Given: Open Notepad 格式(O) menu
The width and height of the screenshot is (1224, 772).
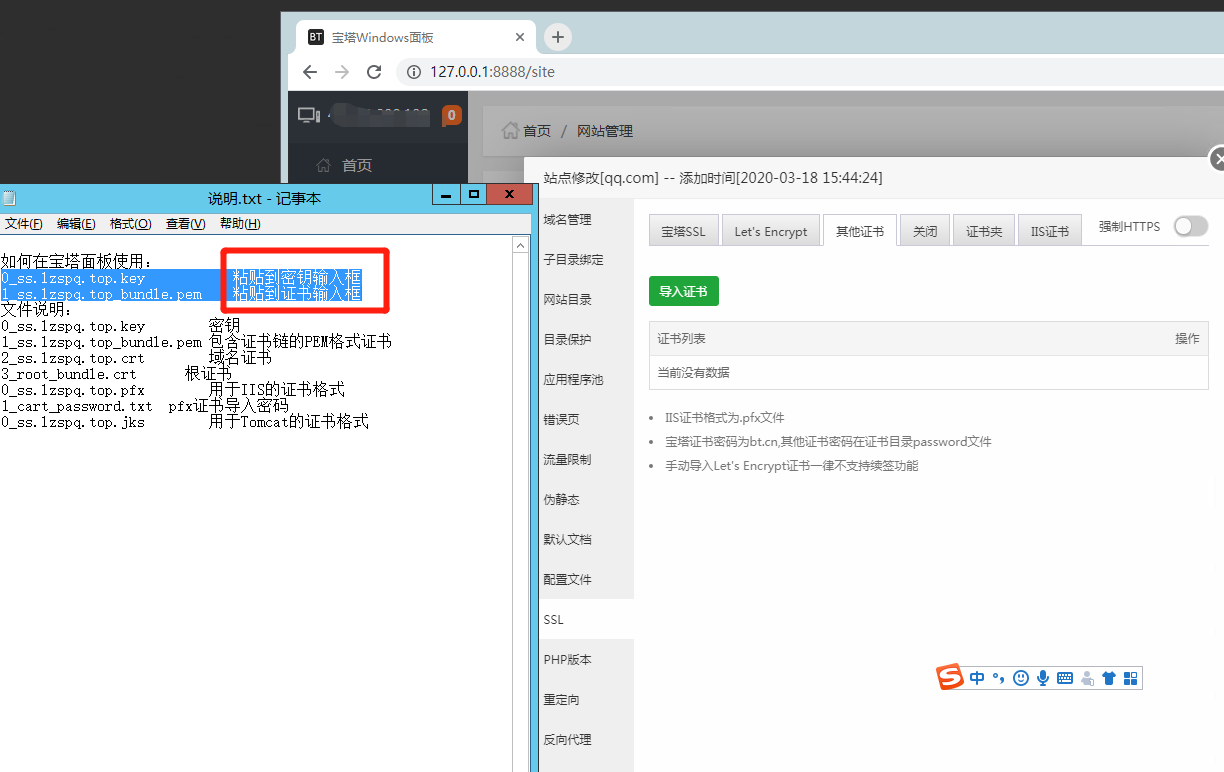Looking at the screenshot, I should 131,224.
